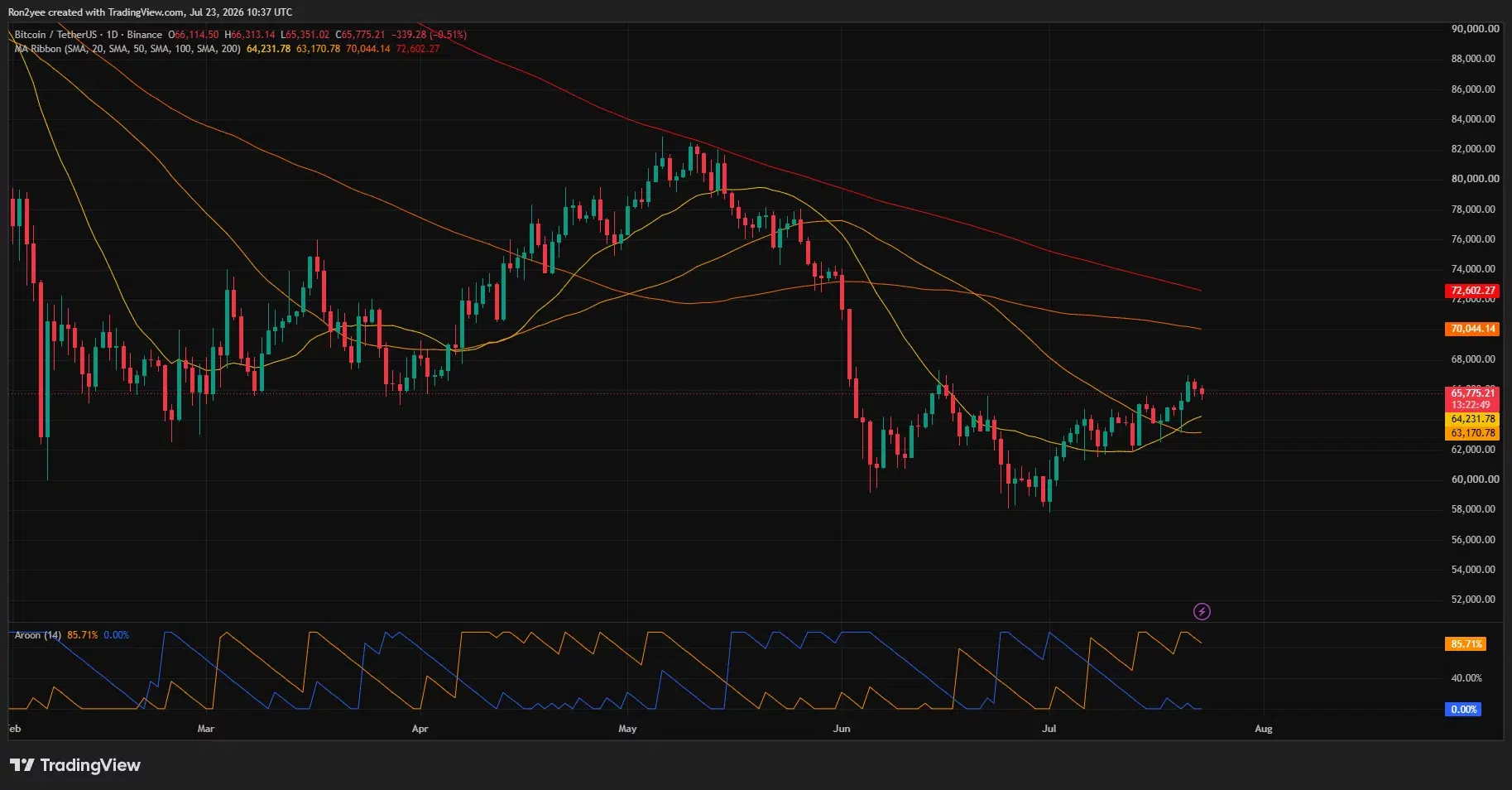
Task: Click the candle countdown timer 13:22:49
Action: pos(1472,405)
